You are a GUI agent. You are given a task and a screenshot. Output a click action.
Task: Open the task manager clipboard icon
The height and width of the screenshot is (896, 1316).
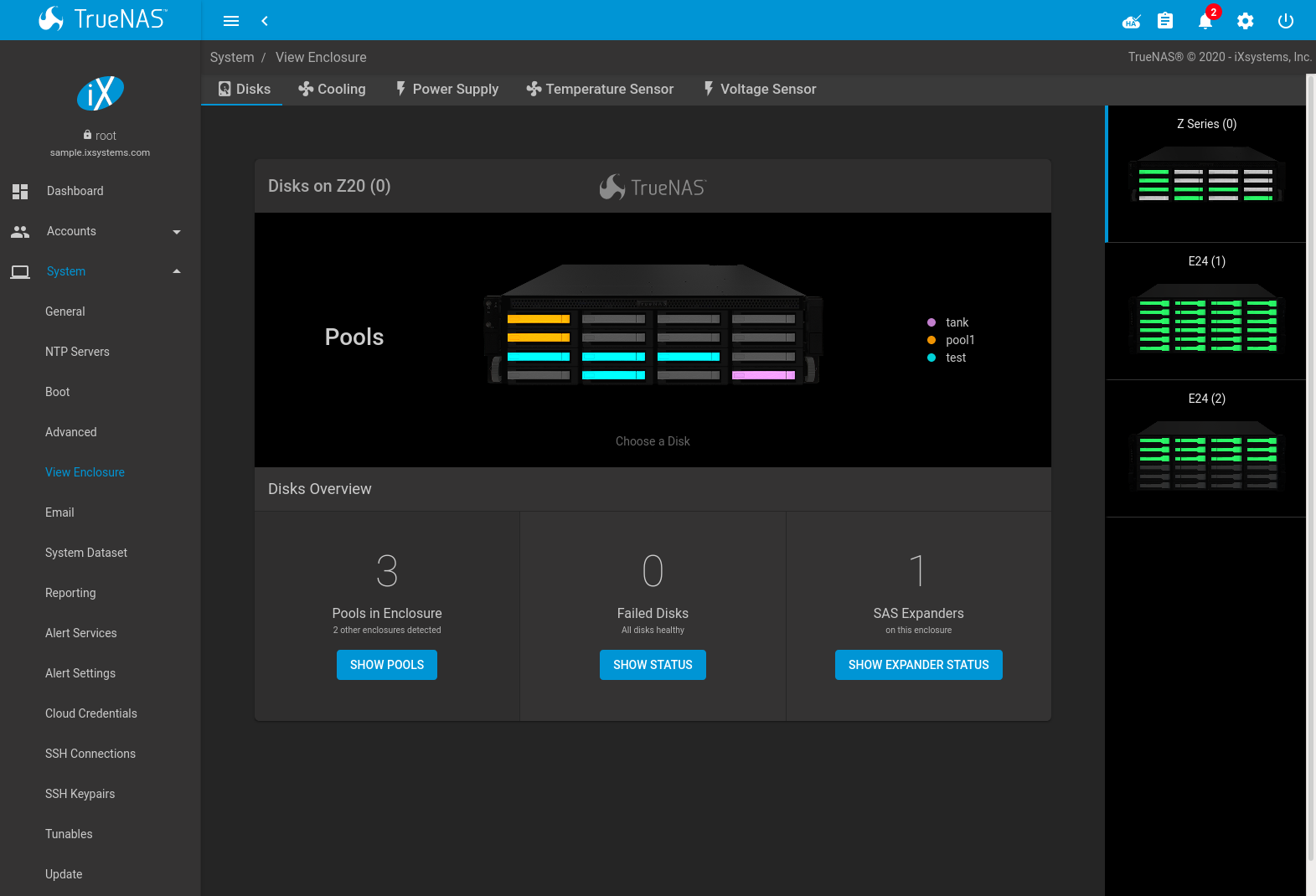1165,21
